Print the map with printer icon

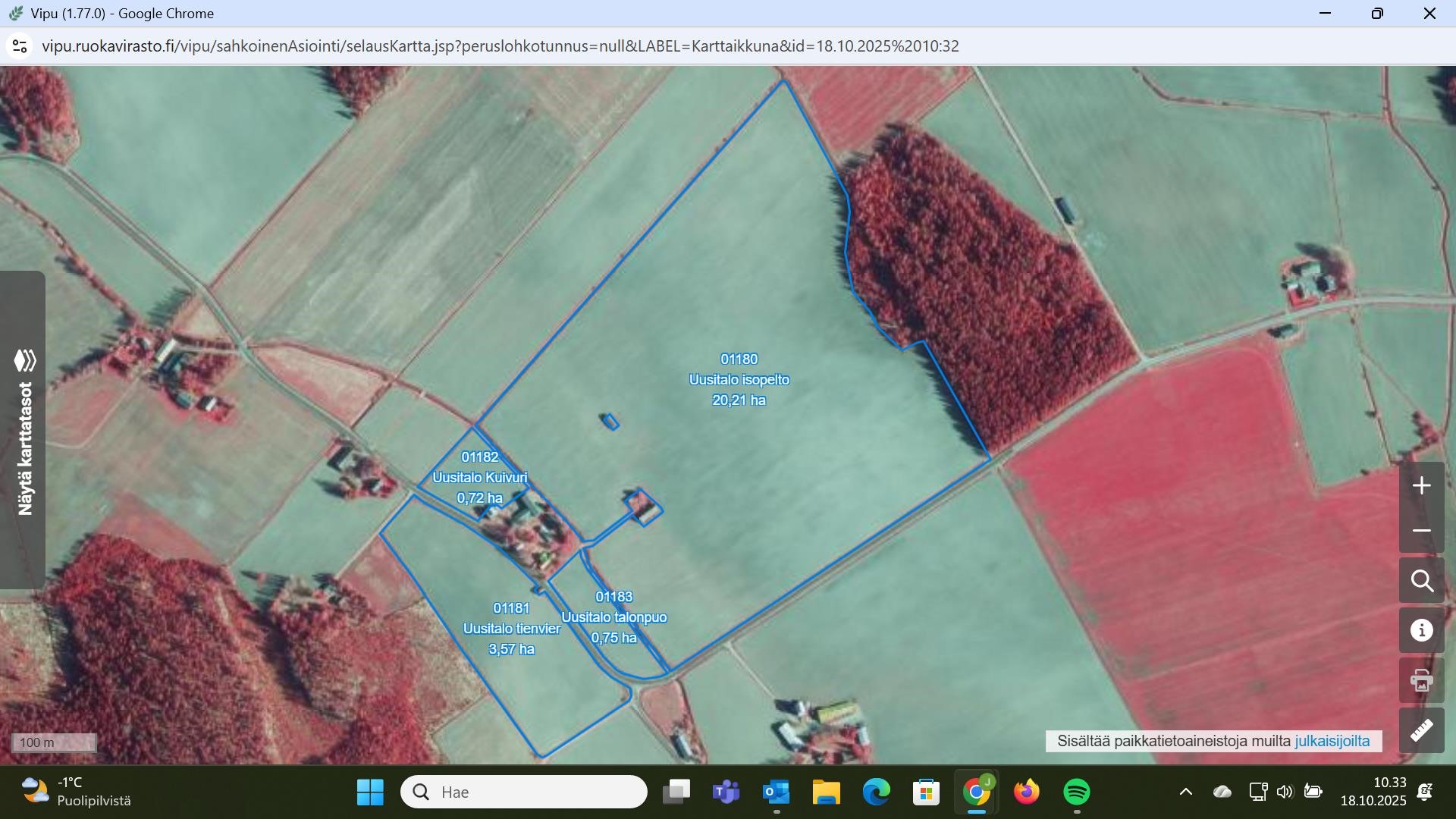(1421, 680)
